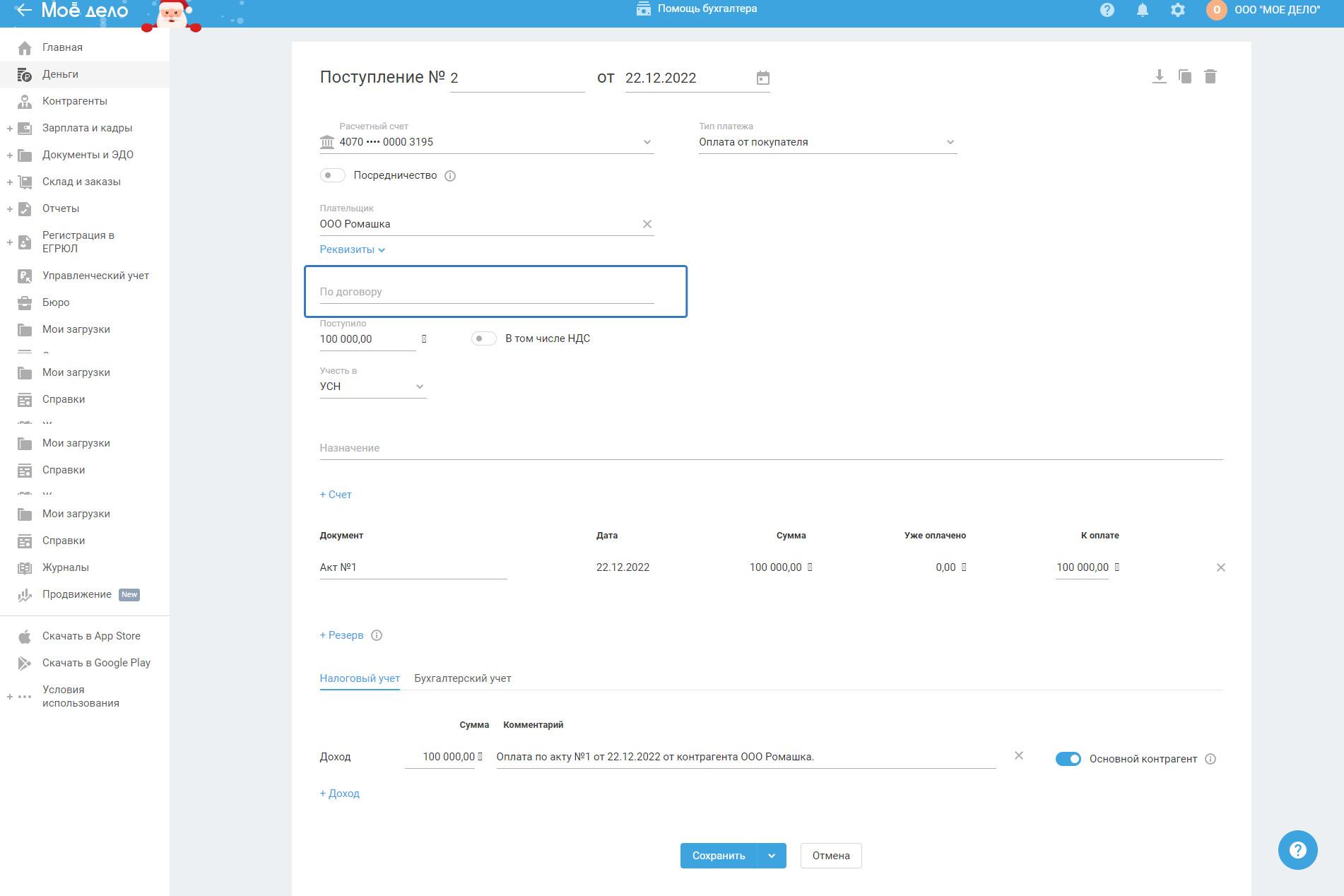
Task: Click the download document icon
Action: (1159, 76)
